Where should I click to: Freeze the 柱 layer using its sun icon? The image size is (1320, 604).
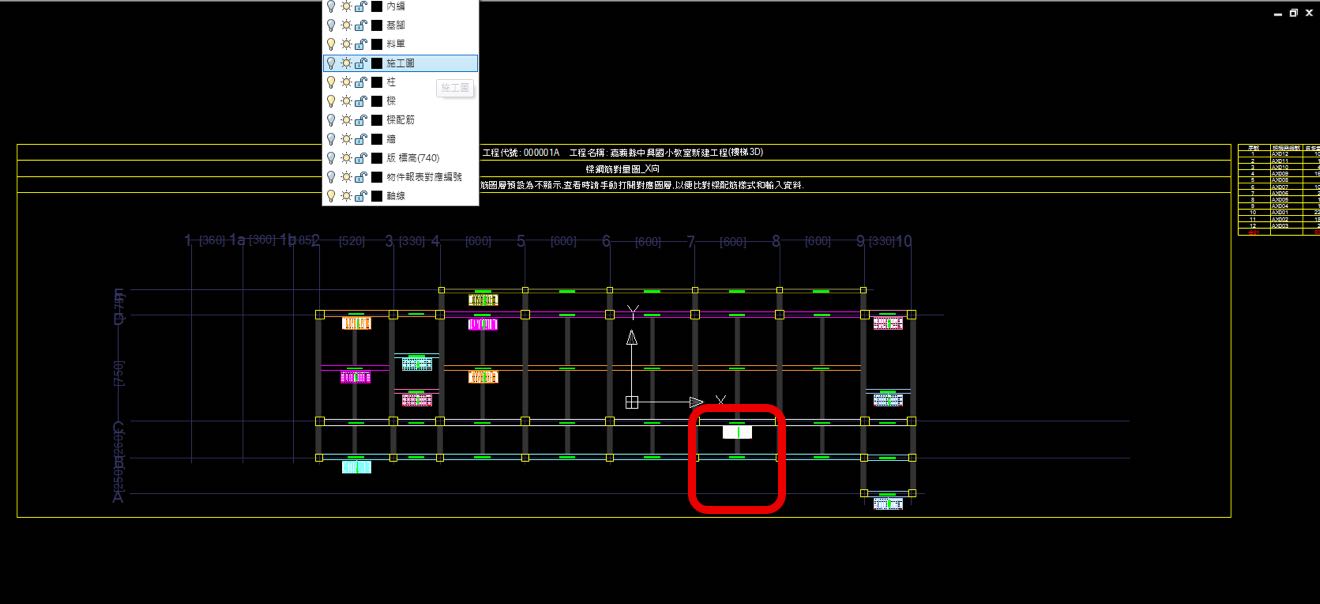pyautogui.click(x=346, y=82)
